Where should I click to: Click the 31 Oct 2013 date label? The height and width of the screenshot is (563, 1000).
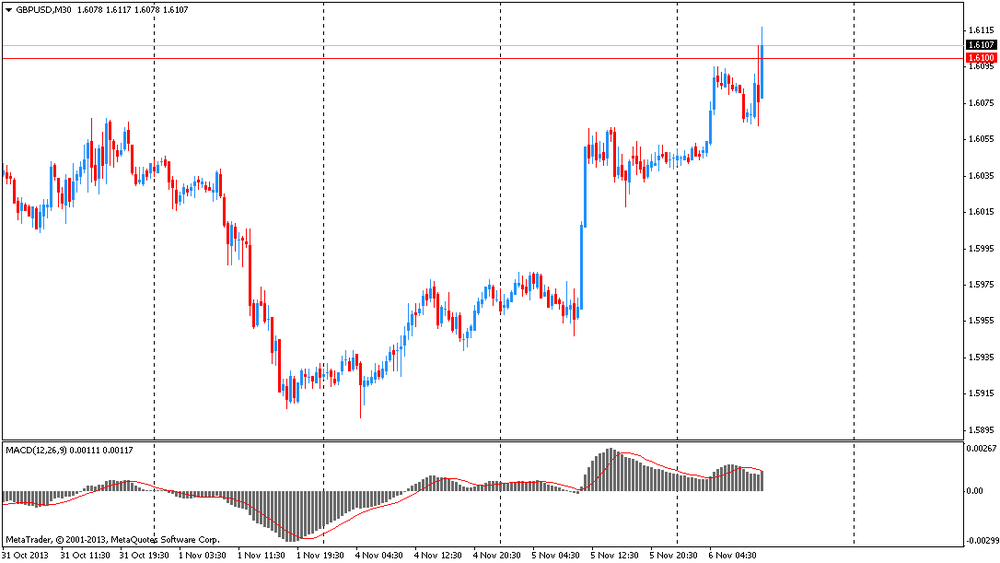pyautogui.click(x=26, y=553)
